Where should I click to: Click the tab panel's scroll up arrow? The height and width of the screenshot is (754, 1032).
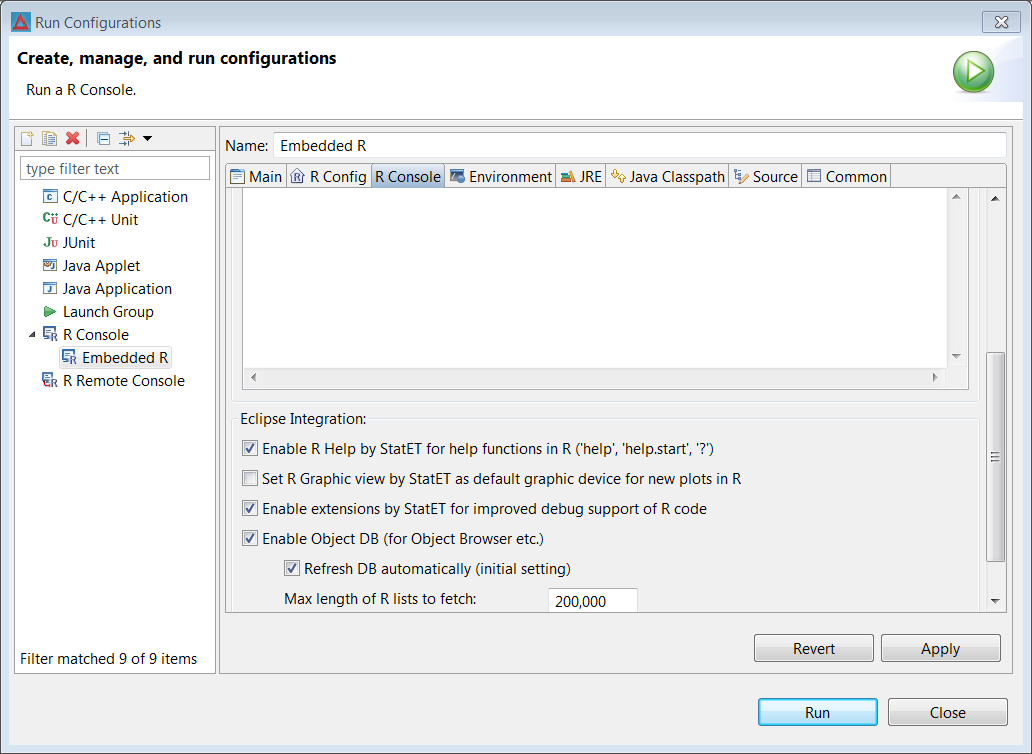pos(996,198)
